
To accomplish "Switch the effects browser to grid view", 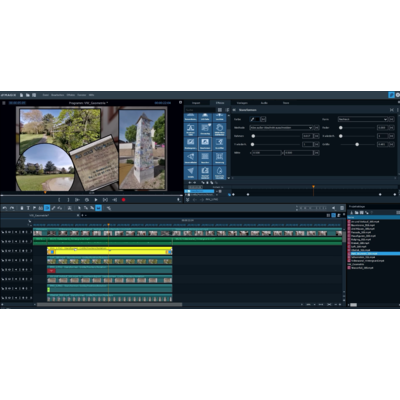I will tap(220, 110).
